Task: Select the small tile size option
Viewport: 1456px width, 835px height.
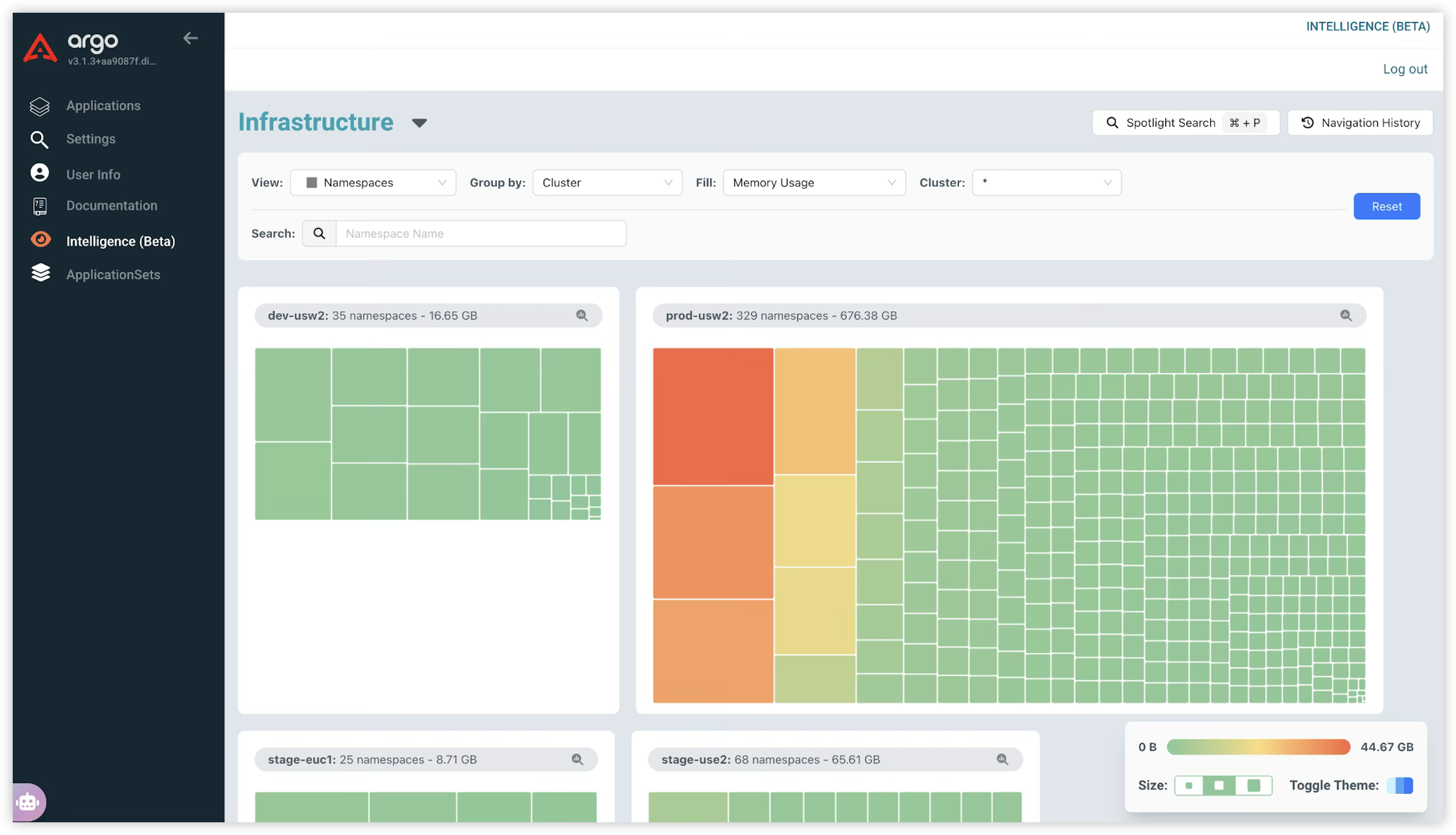Action: 1189,785
